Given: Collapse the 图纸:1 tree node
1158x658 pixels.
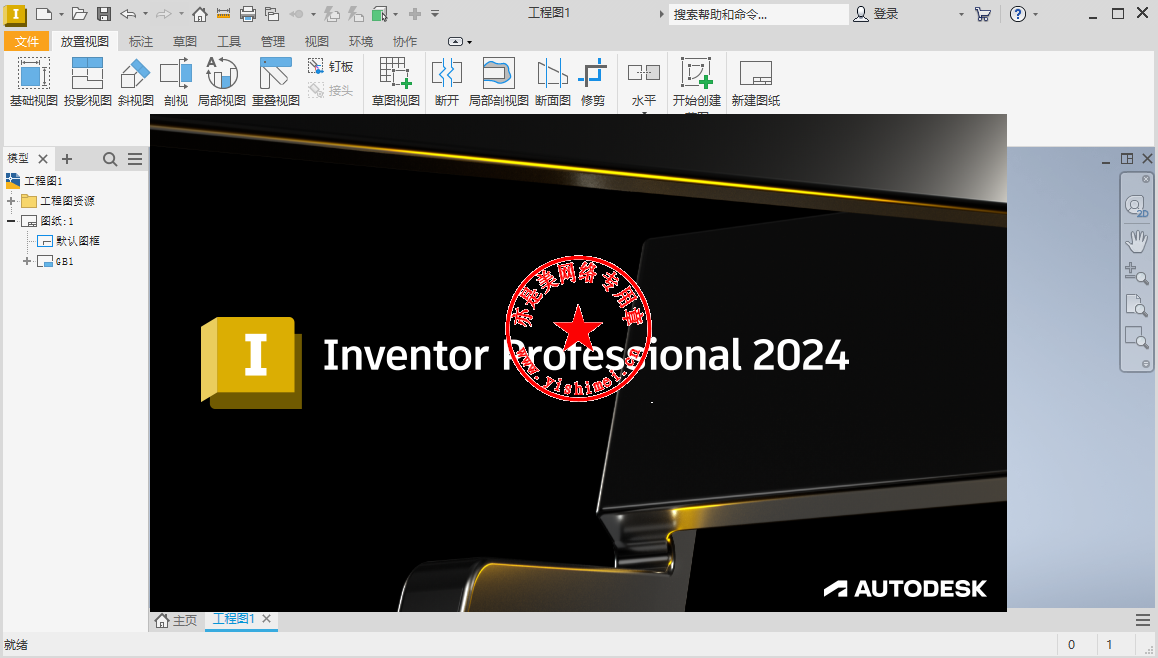Looking at the screenshot, I should [x=11, y=221].
